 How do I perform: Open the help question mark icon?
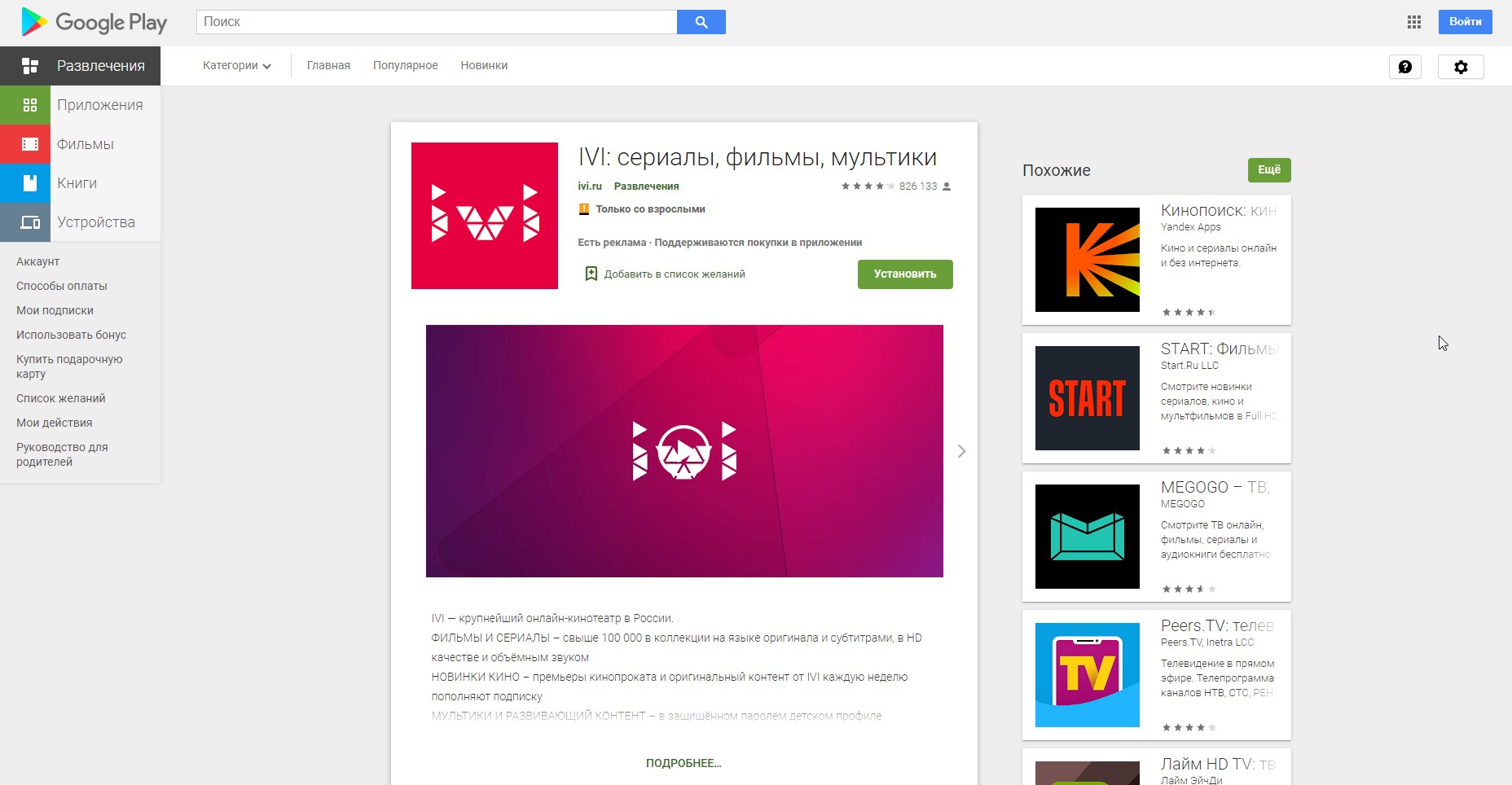1405,67
